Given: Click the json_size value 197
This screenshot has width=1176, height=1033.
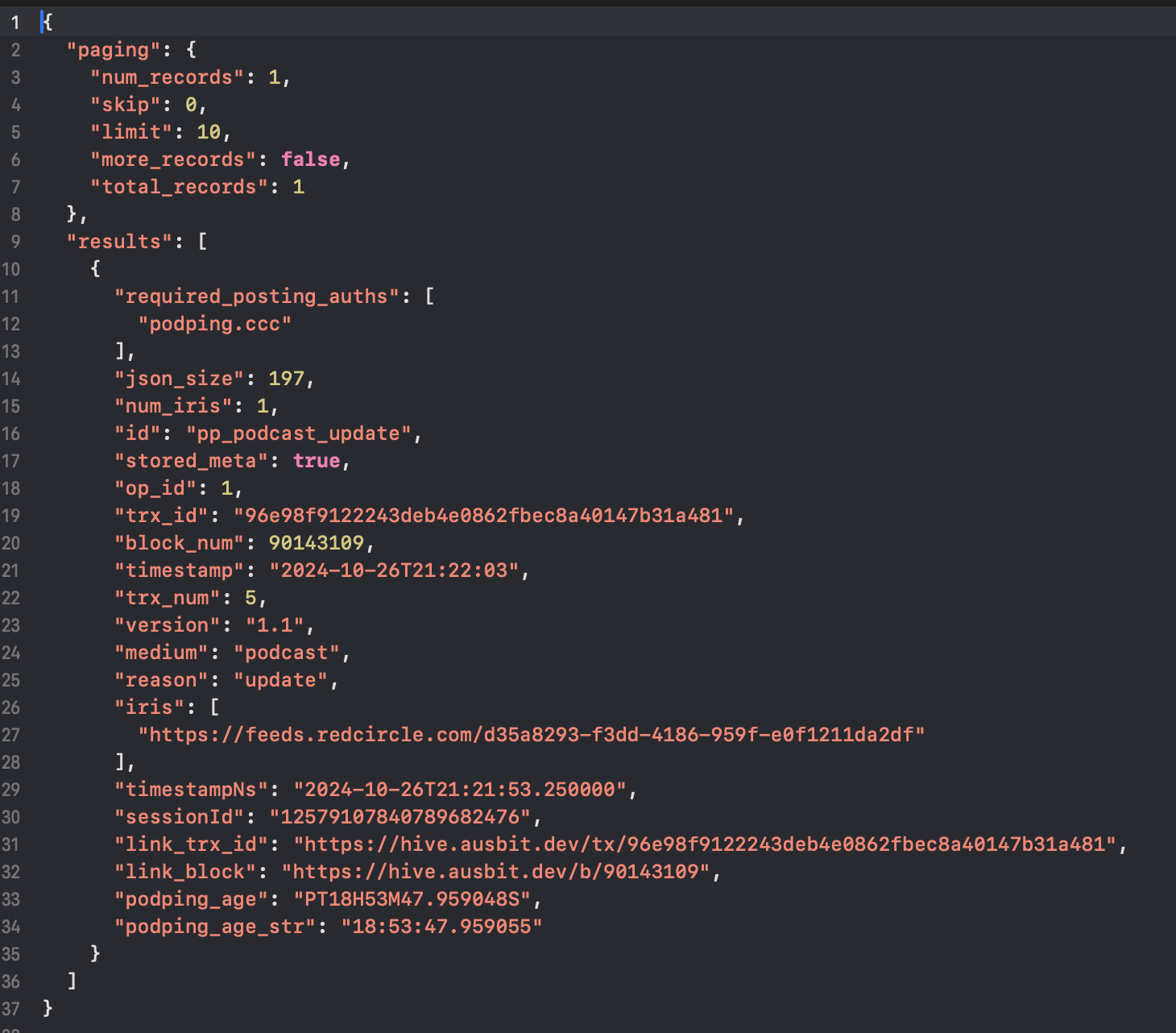Looking at the screenshot, I should (x=287, y=379).
